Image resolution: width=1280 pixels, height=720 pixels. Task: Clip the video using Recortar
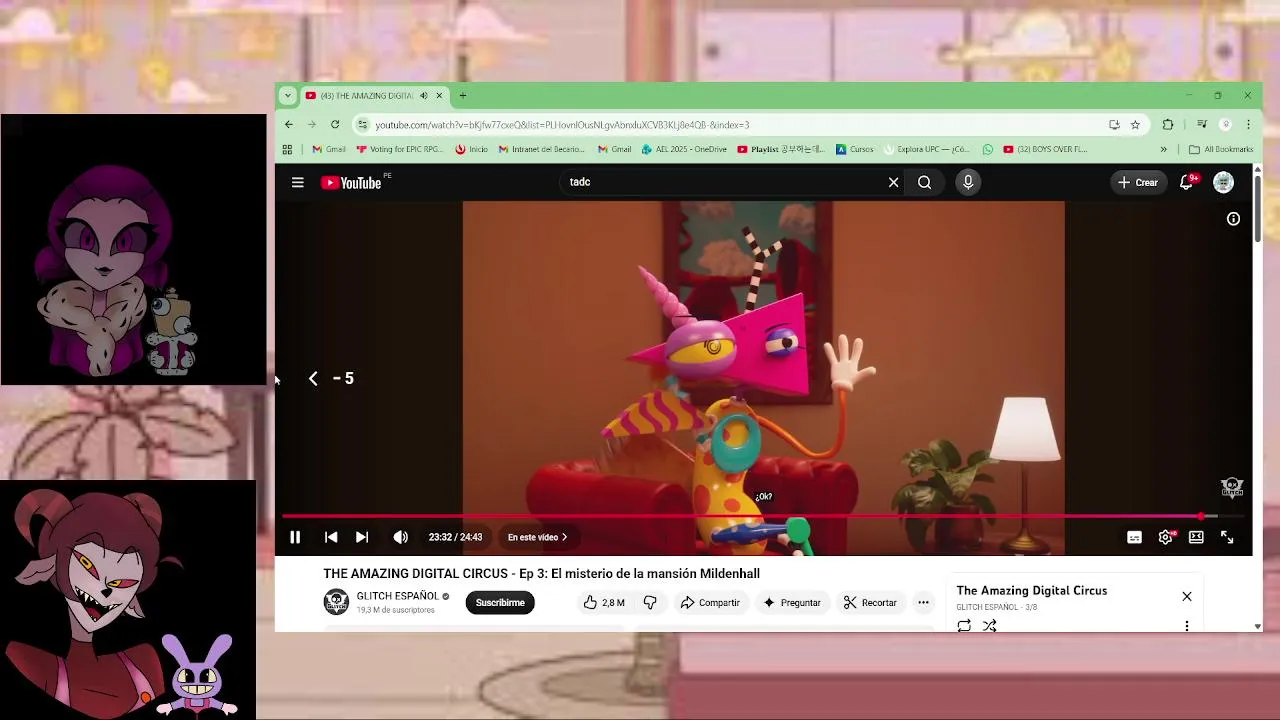click(870, 603)
